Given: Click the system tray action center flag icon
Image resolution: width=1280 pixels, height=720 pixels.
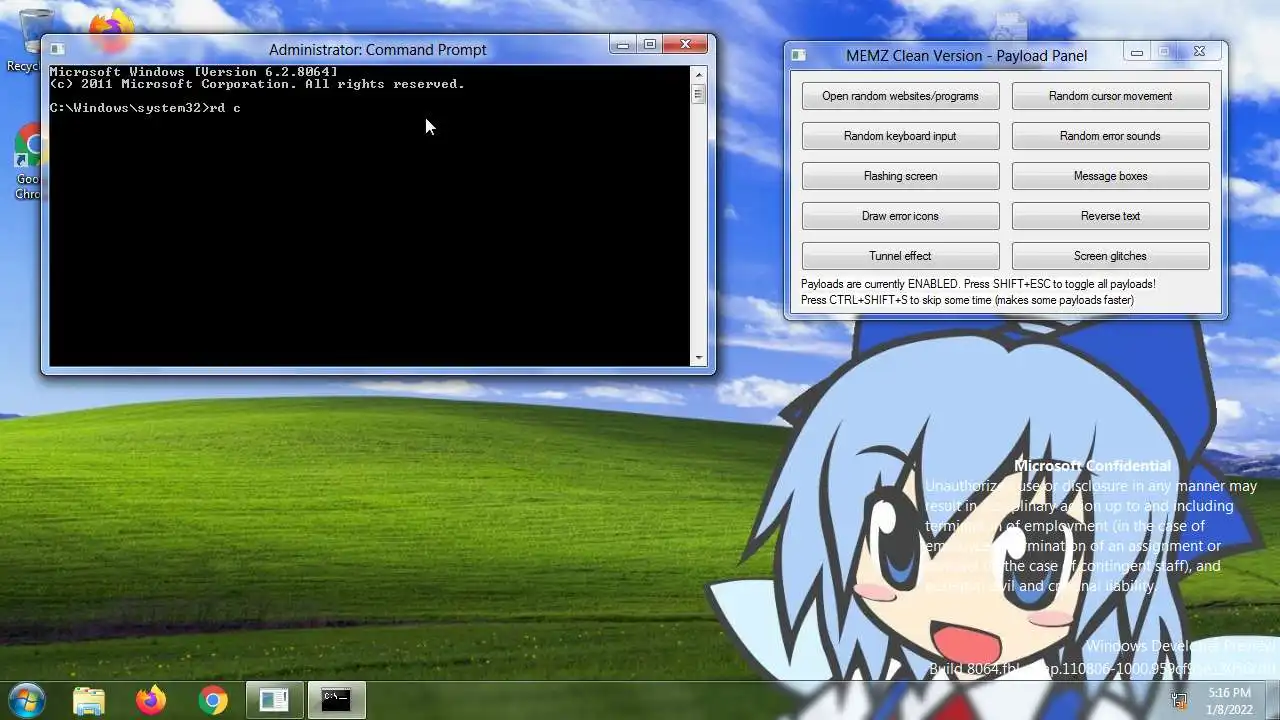Looking at the screenshot, I should (1179, 700).
